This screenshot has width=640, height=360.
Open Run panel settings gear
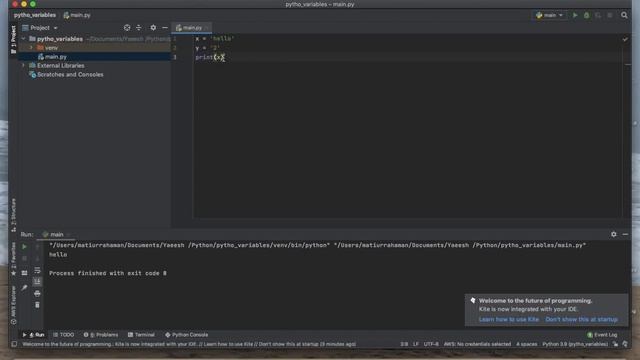(613, 234)
